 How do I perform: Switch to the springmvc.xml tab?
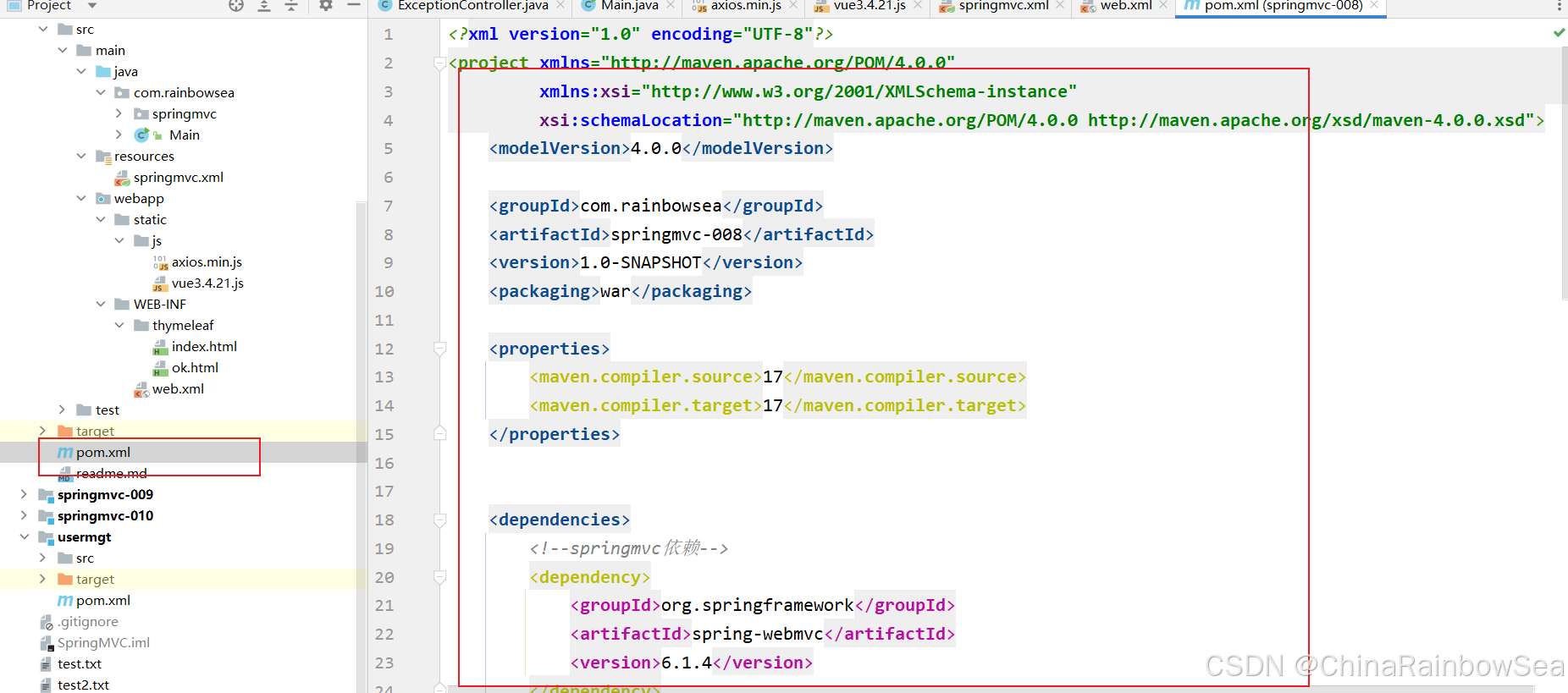tap(1003, 6)
